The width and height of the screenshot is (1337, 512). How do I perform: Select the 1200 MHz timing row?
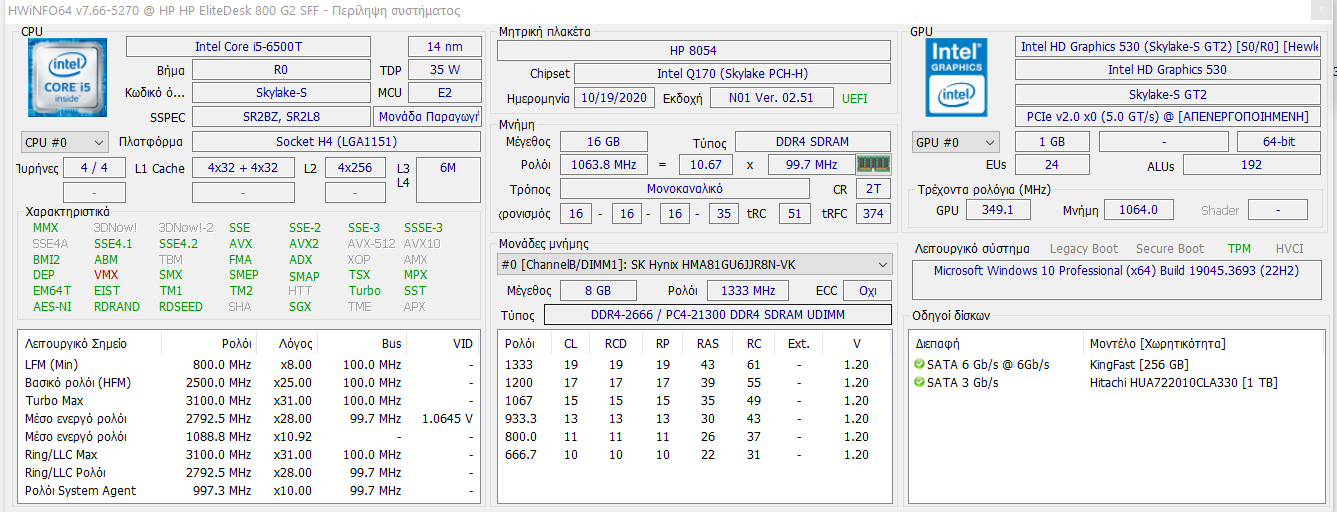[x=694, y=383]
